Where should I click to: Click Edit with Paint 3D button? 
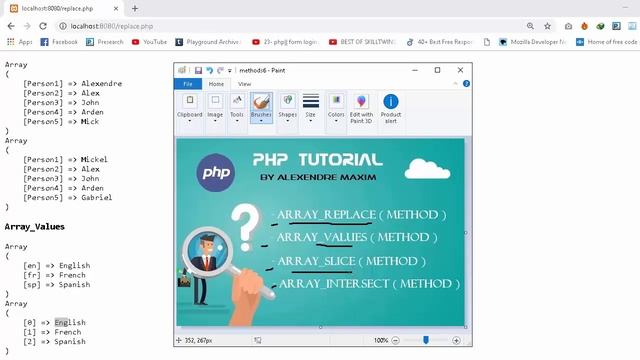[361, 109]
